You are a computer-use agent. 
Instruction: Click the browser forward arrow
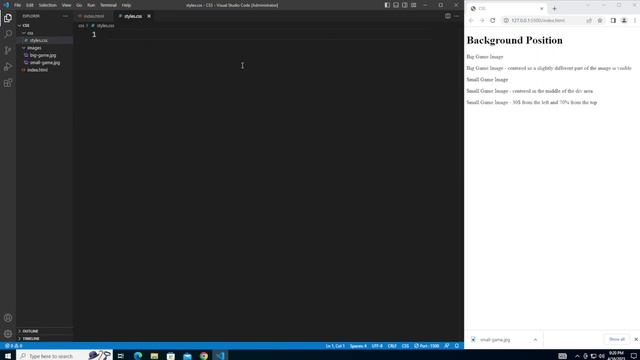pos(482,20)
